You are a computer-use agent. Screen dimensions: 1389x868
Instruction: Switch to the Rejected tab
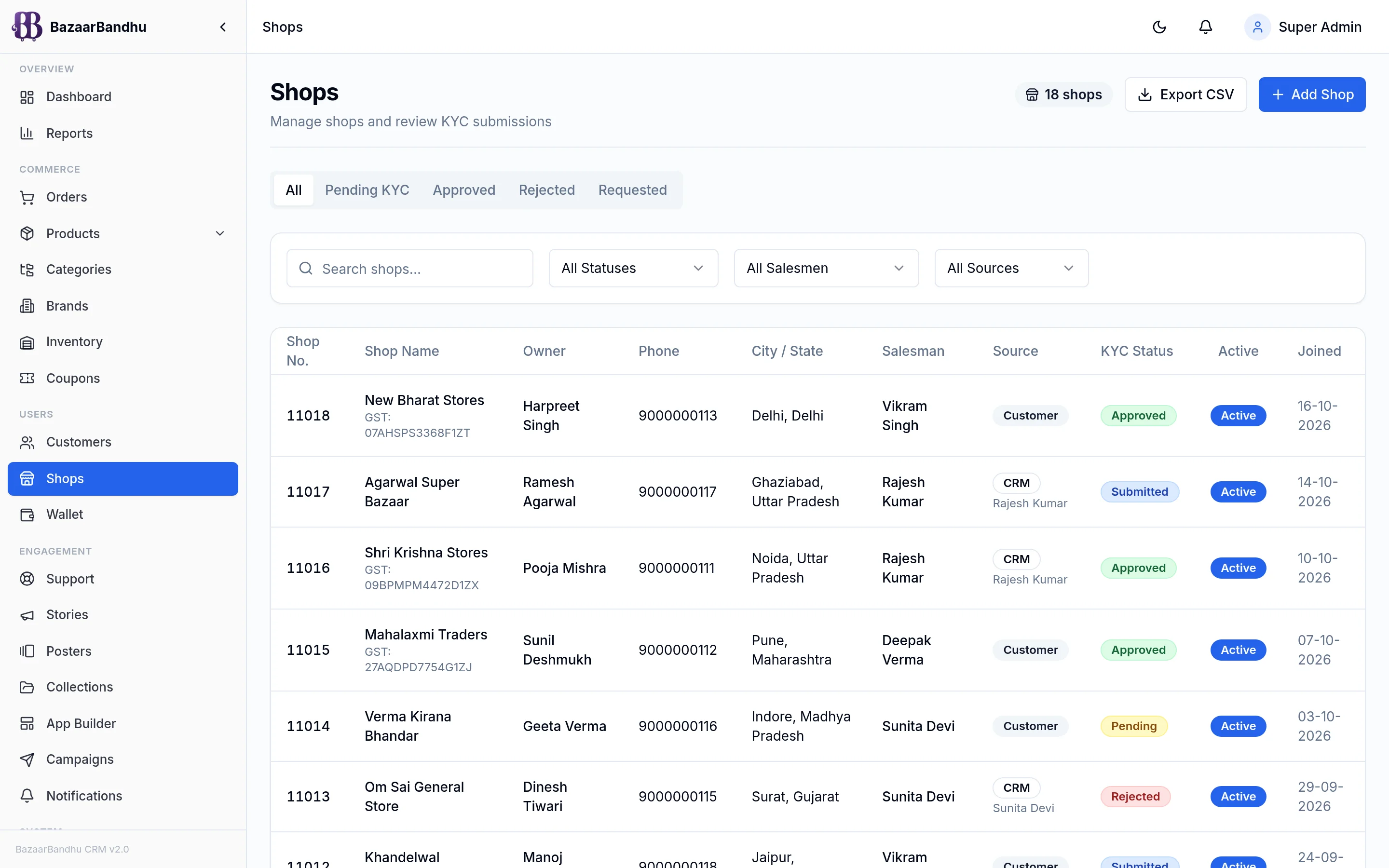pos(546,190)
